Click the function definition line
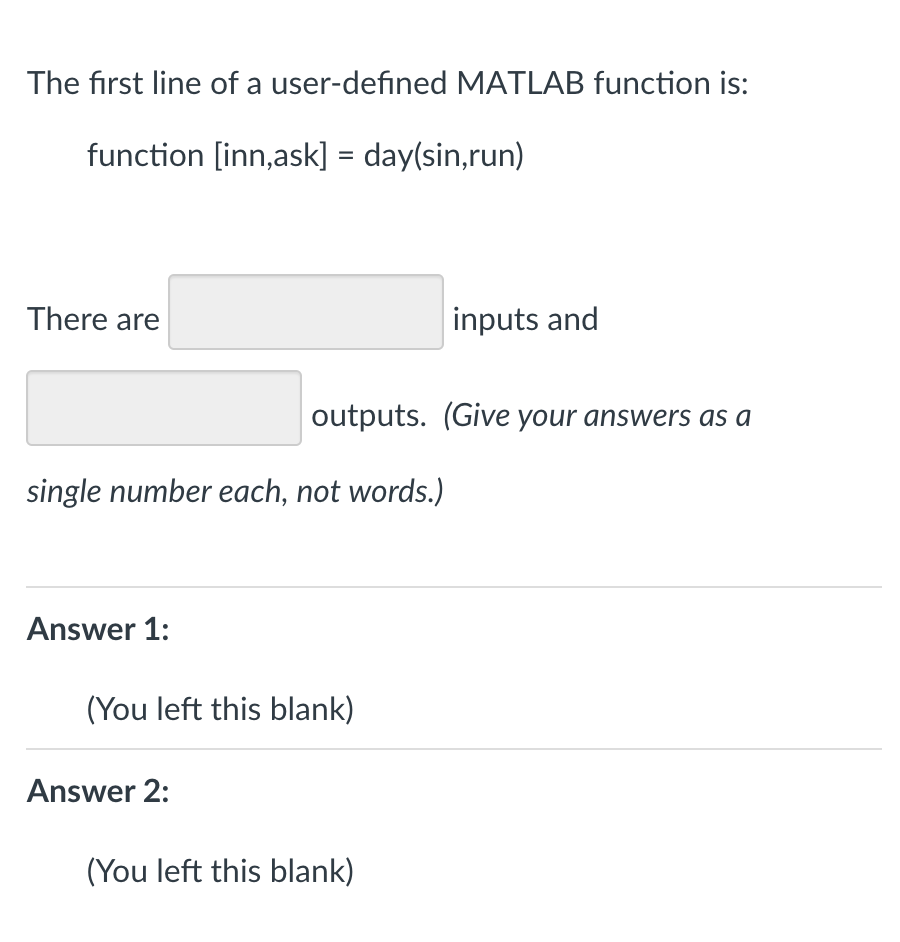This screenshot has width=900, height=942. coord(304,155)
